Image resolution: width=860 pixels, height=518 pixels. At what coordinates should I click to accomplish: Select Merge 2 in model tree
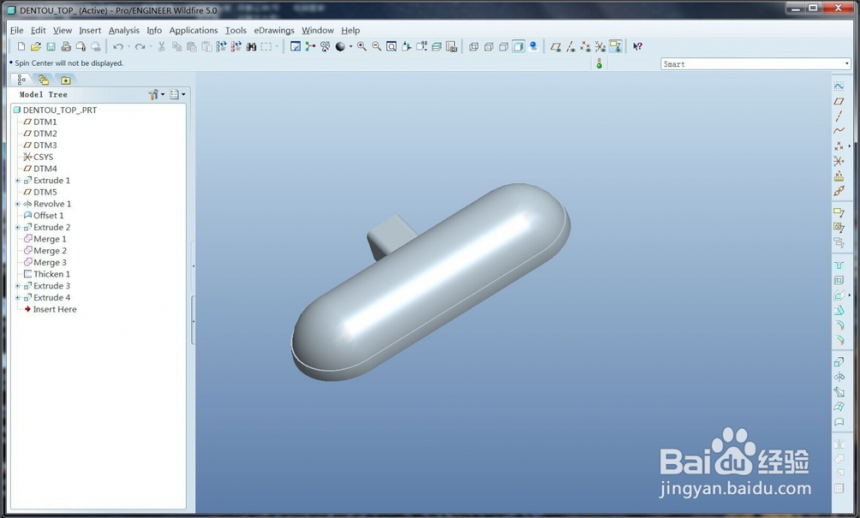pos(45,251)
